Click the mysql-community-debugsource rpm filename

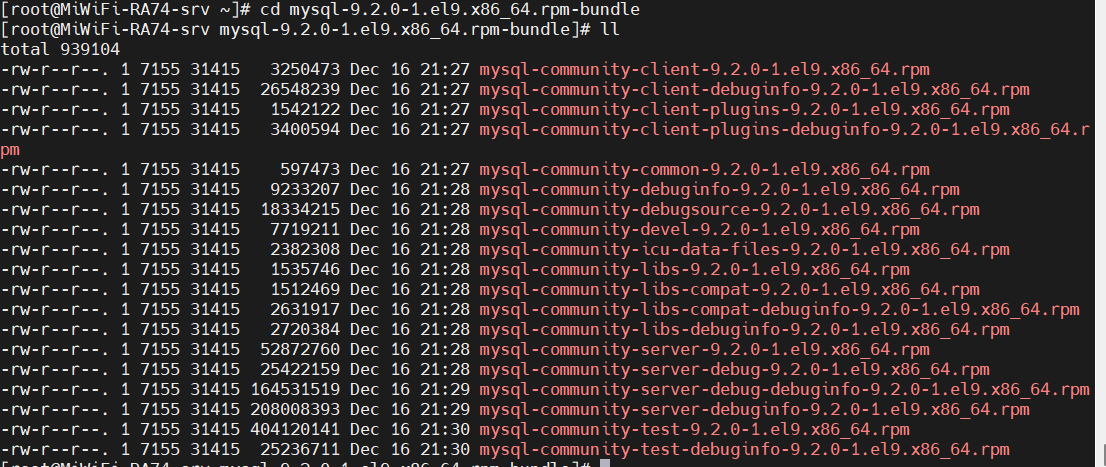coord(729,210)
